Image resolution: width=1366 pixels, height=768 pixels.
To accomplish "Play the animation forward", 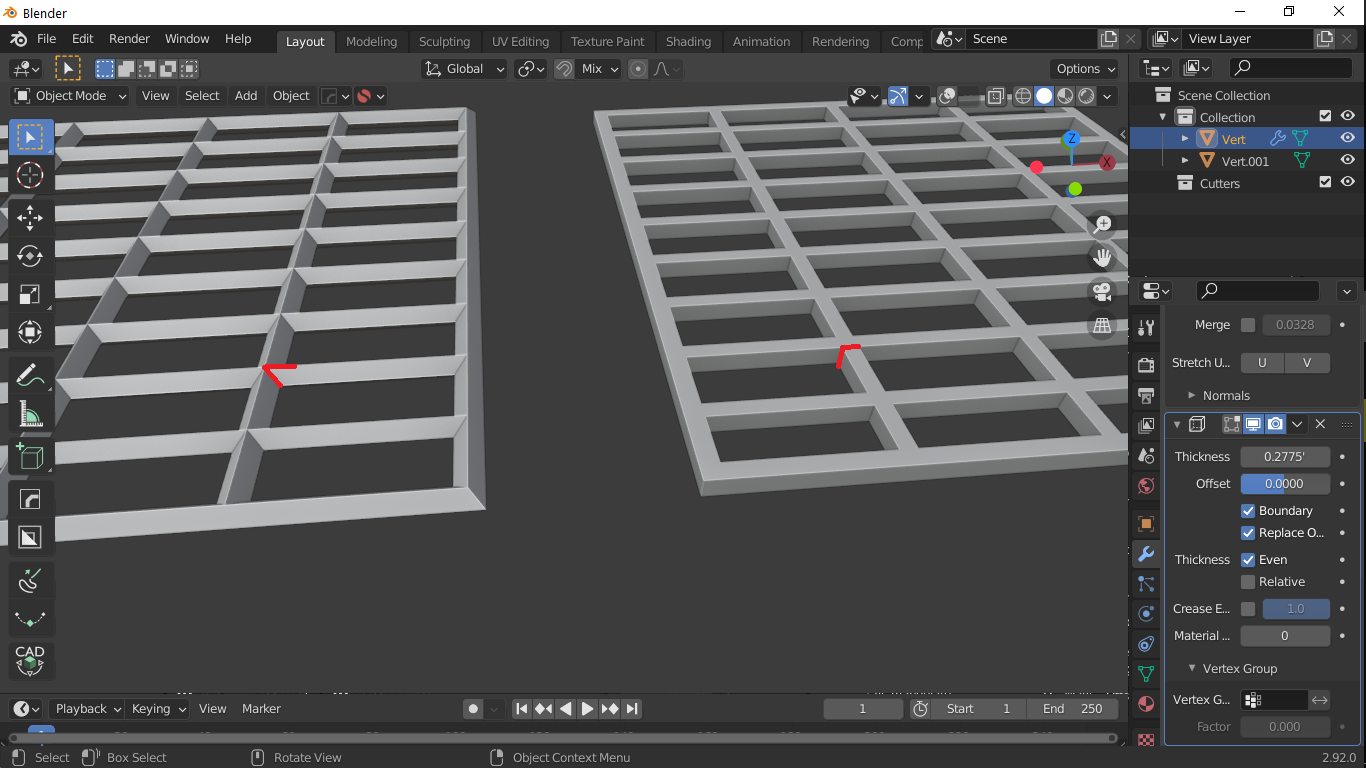I will (587, 709).
